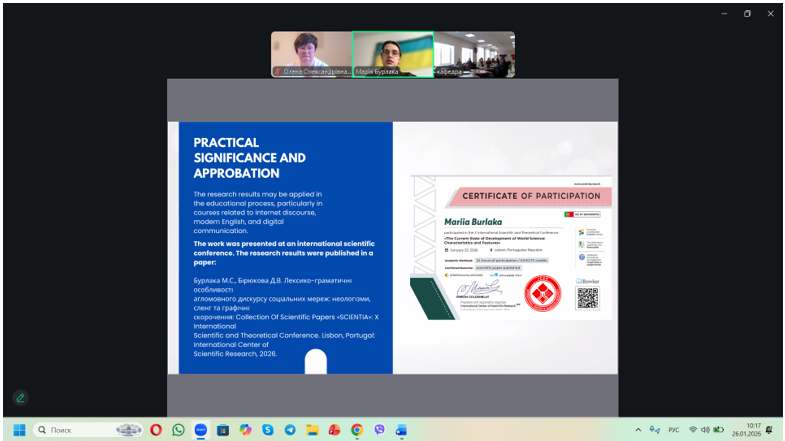Open File Explorer folder icon
This screenshot has width=785, height=441.
pyautogui.click(x=312, y=430)
